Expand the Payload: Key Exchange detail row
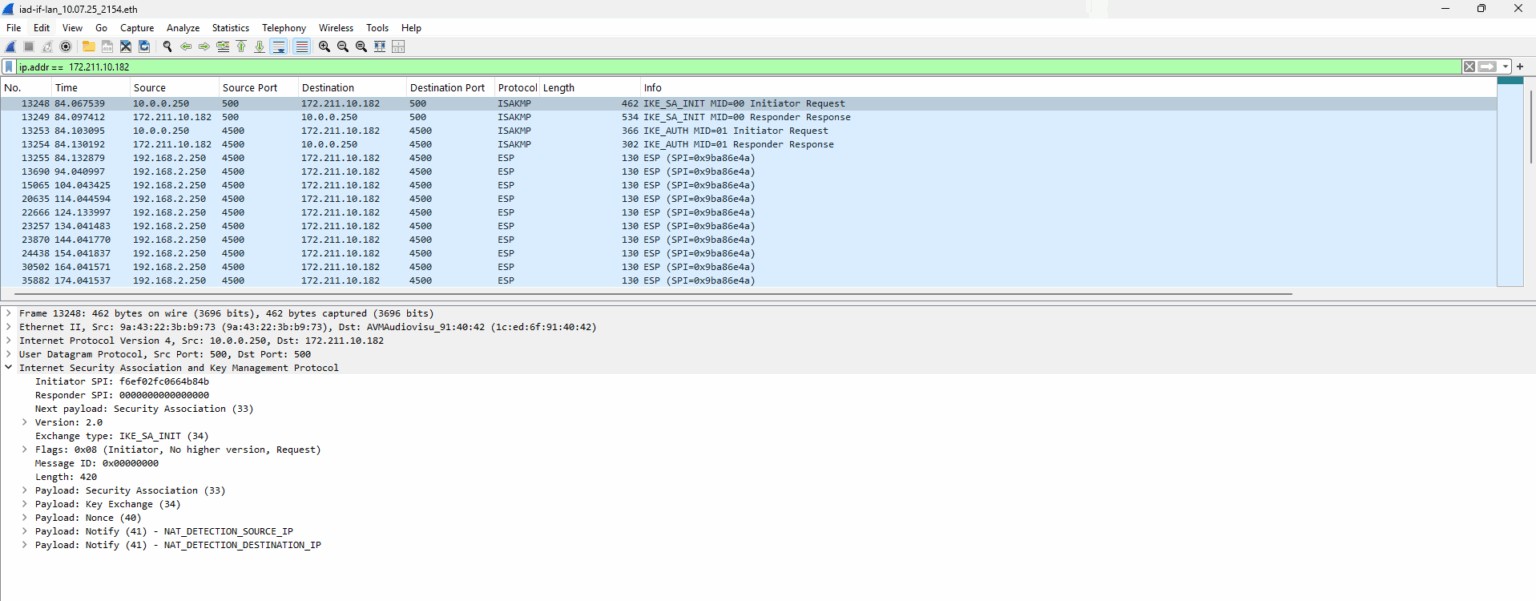Viewport: 1536px width, 601px height. tap(24, 504)
